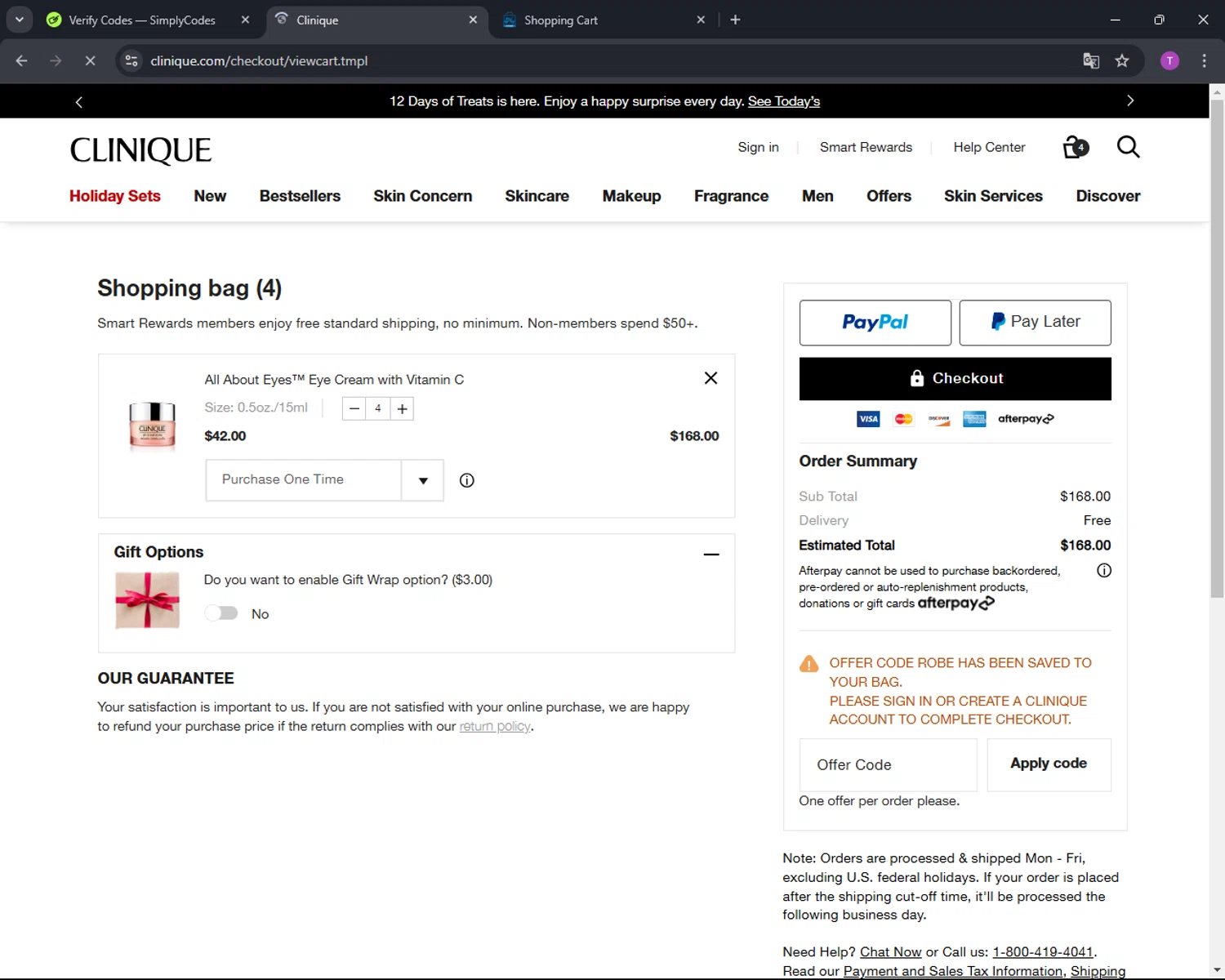1225x980 pixels.
Task: Collapse the Gift Options section
Action: (x=711, y=554)
